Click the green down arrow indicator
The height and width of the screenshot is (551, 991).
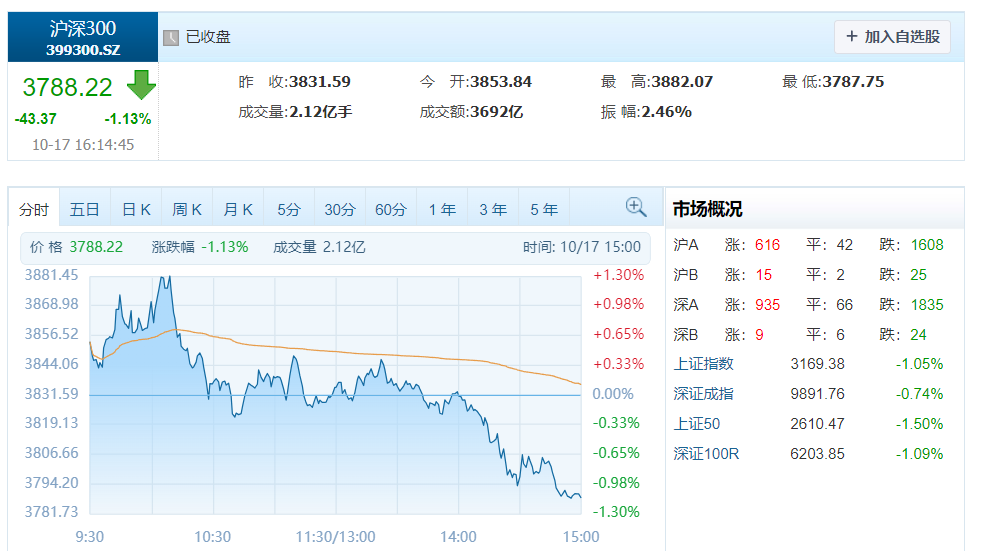tap(141, 85)
